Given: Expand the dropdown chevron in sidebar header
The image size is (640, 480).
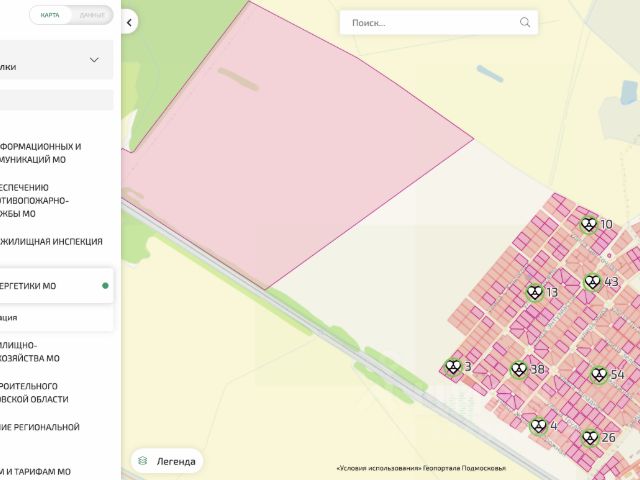Looking at the screenshot, I should coord(94,60).
